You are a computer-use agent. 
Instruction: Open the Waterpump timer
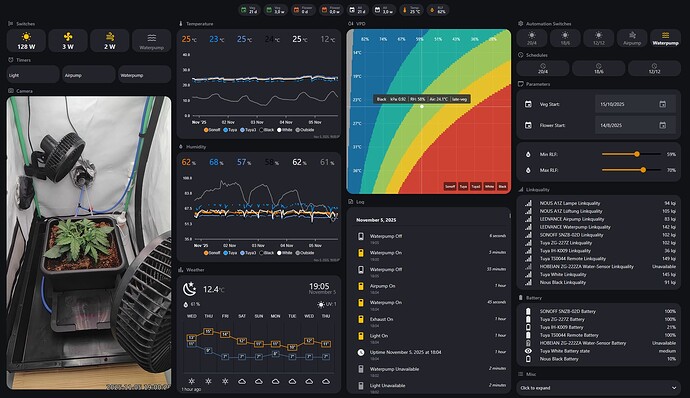tap(145, 75)
